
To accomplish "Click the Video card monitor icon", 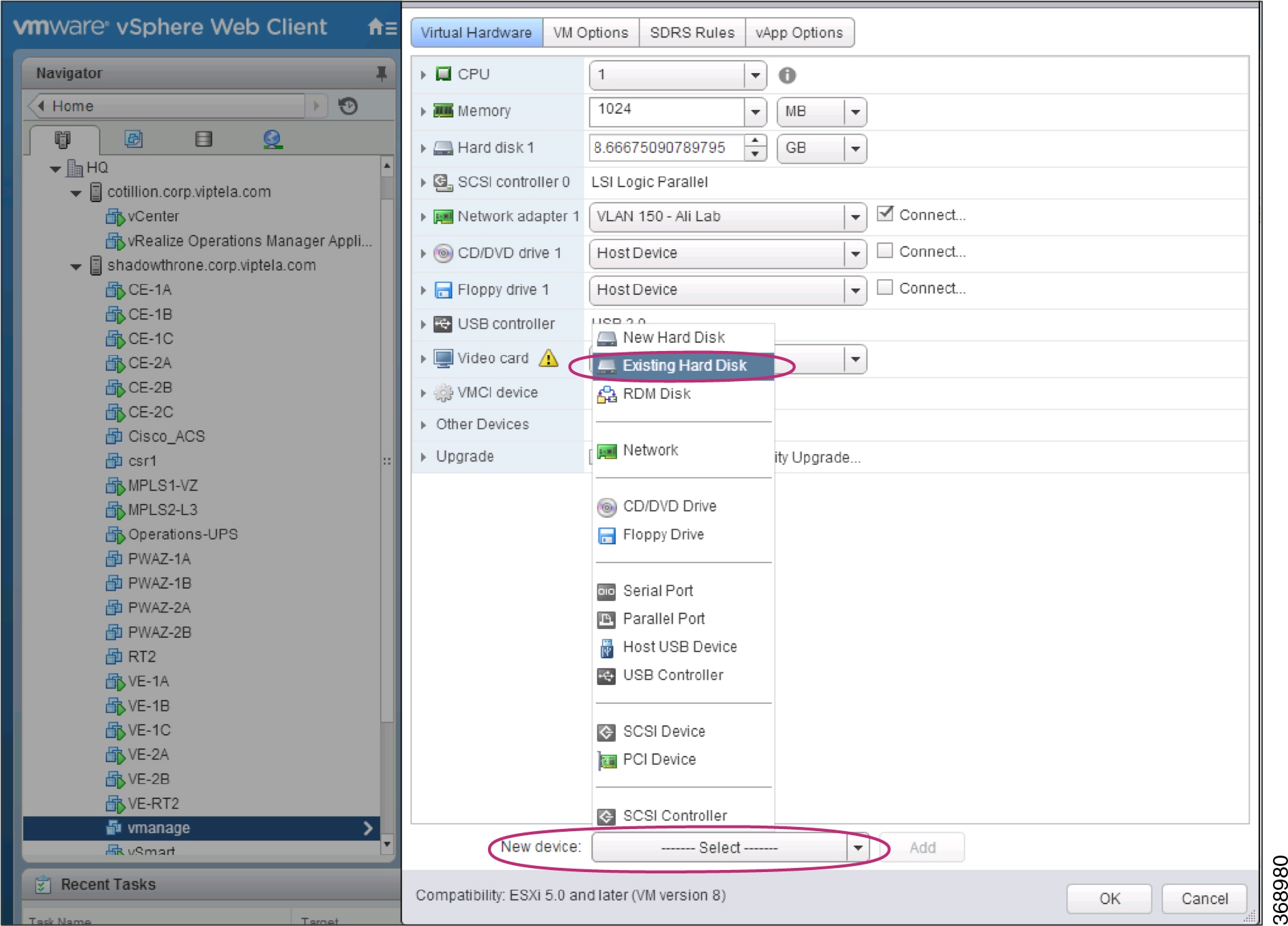I will click(444, 358).
